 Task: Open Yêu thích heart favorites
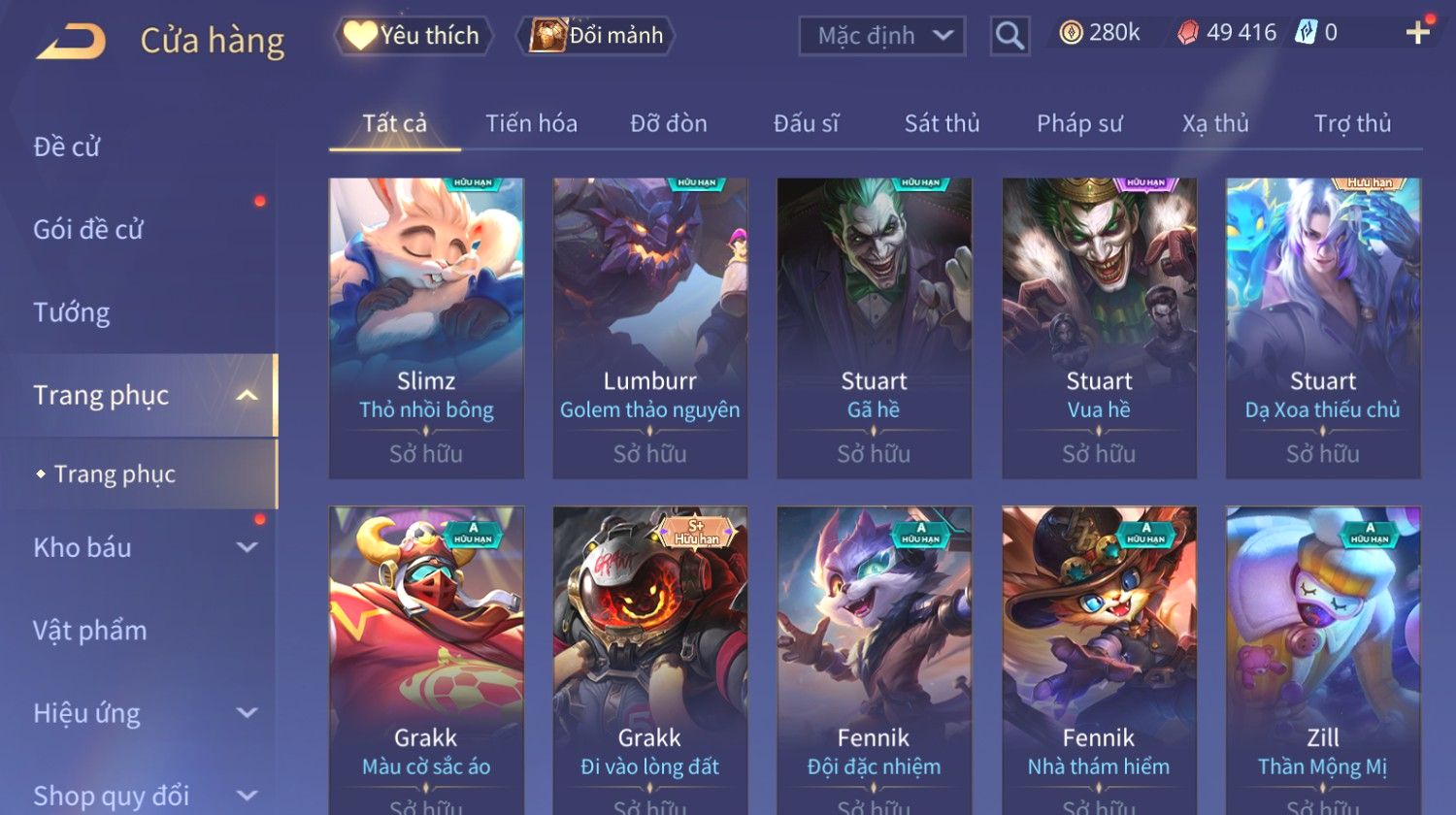pos(414,36)
